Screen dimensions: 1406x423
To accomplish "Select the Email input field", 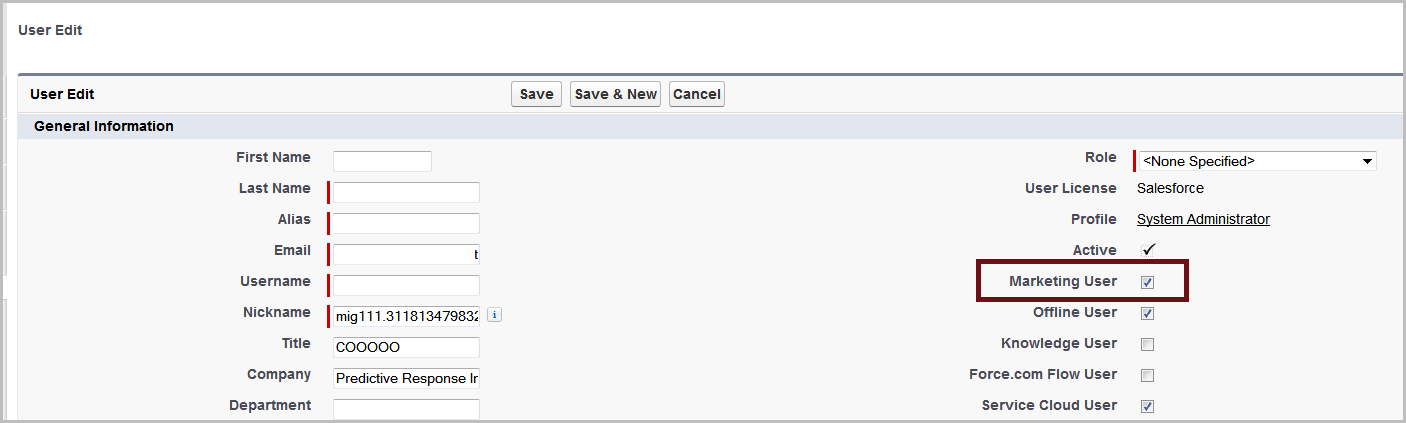I will 406,254.
